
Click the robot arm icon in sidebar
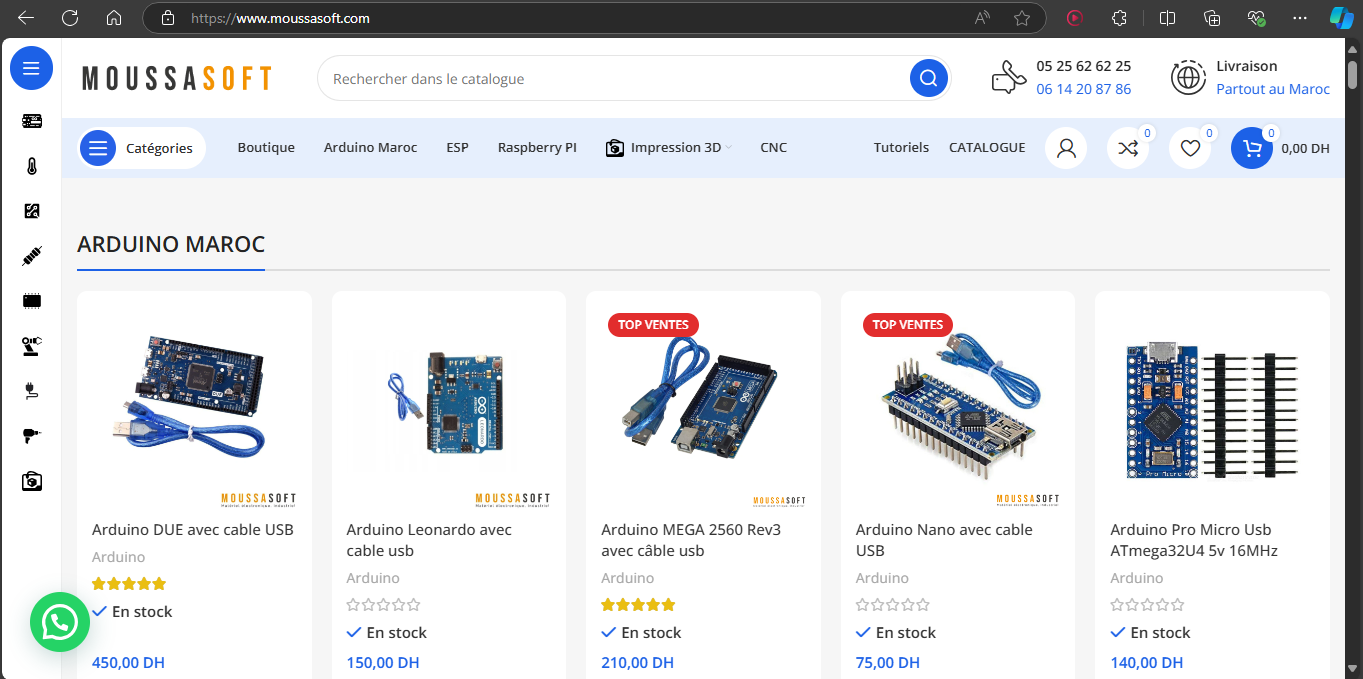32,346
